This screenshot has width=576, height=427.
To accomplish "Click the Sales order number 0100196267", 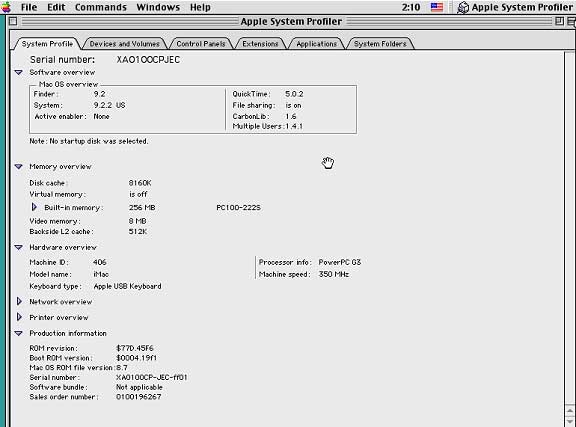I will tap(138, 397).
